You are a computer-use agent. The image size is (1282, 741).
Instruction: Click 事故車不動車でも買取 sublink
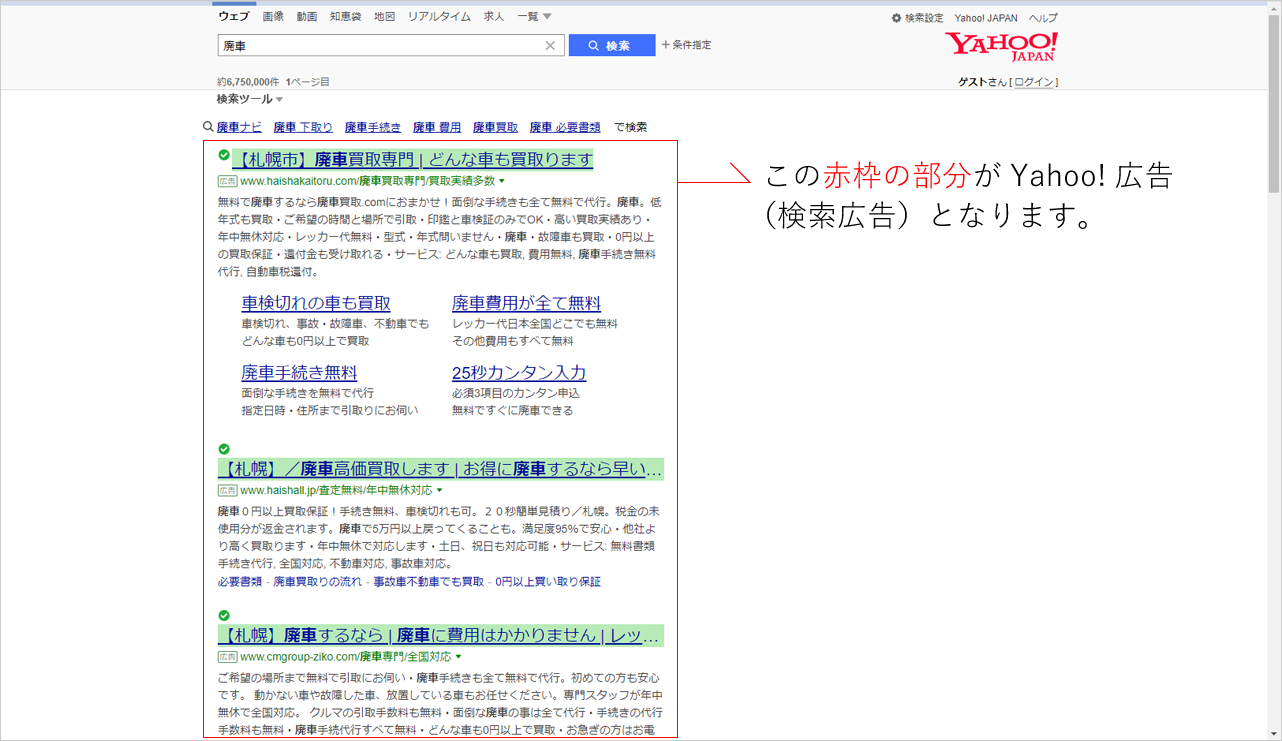pos(428,581)
